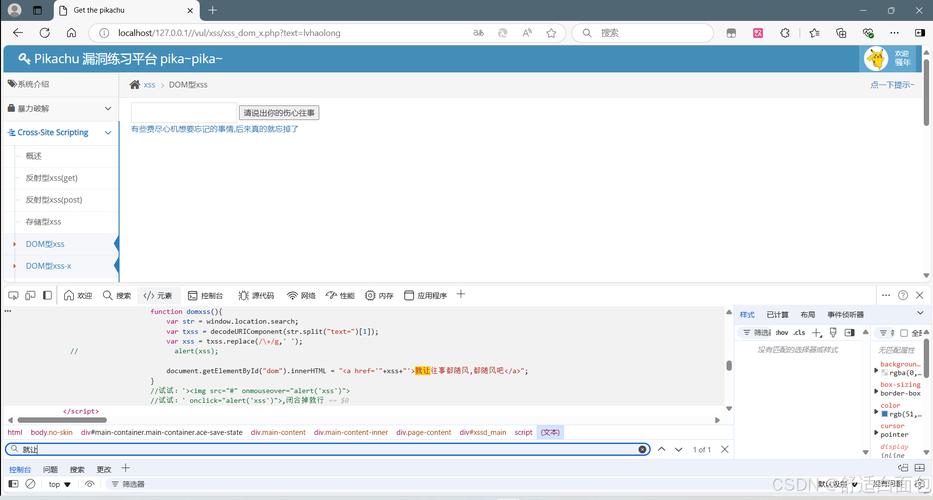Select console context dropdown top

(60, 484)
